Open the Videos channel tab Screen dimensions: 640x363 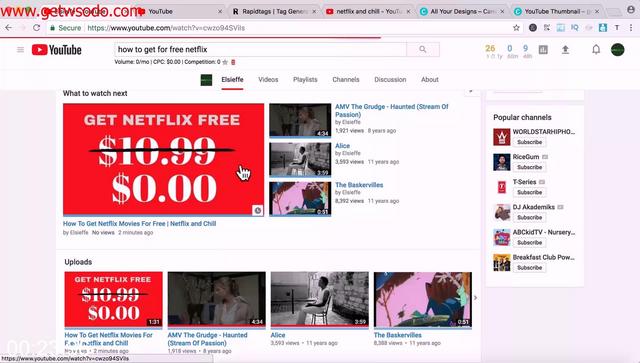tap(268, 80)
